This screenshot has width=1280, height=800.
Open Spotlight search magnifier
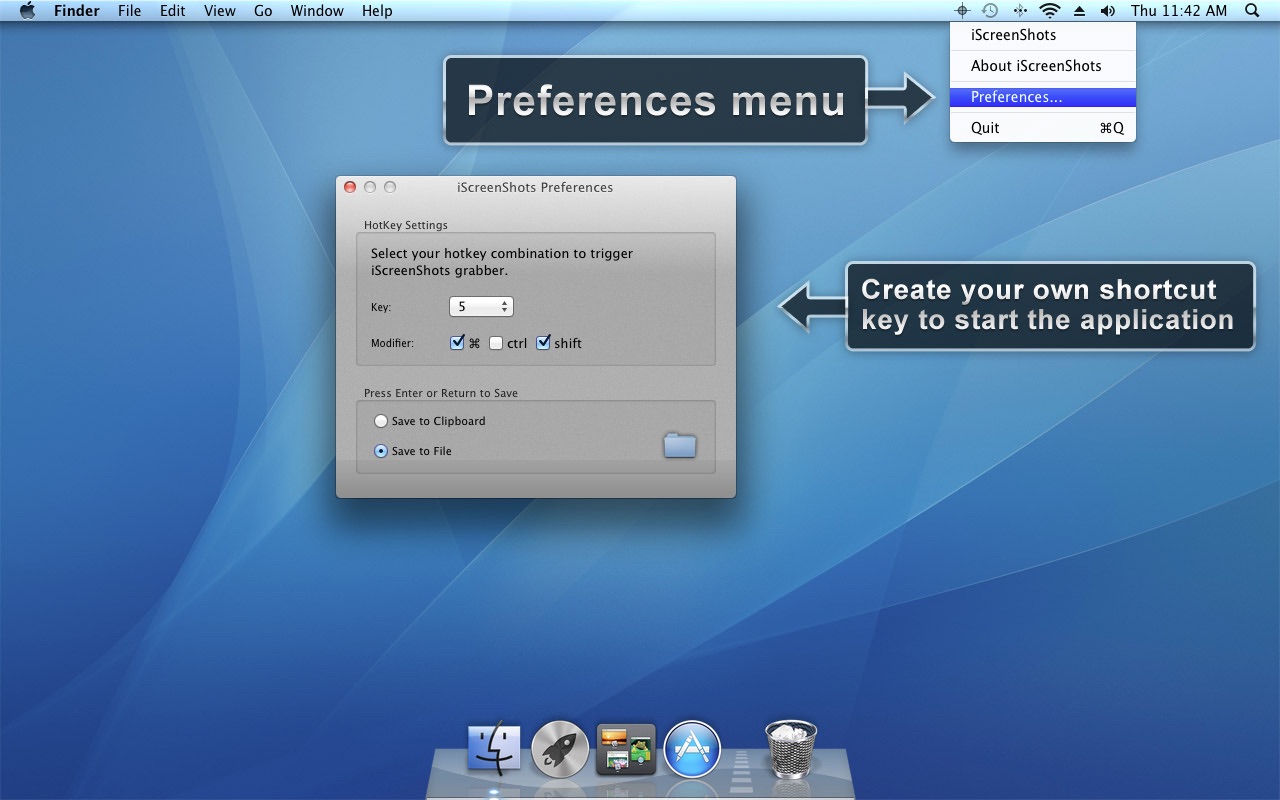point(1253,11)
